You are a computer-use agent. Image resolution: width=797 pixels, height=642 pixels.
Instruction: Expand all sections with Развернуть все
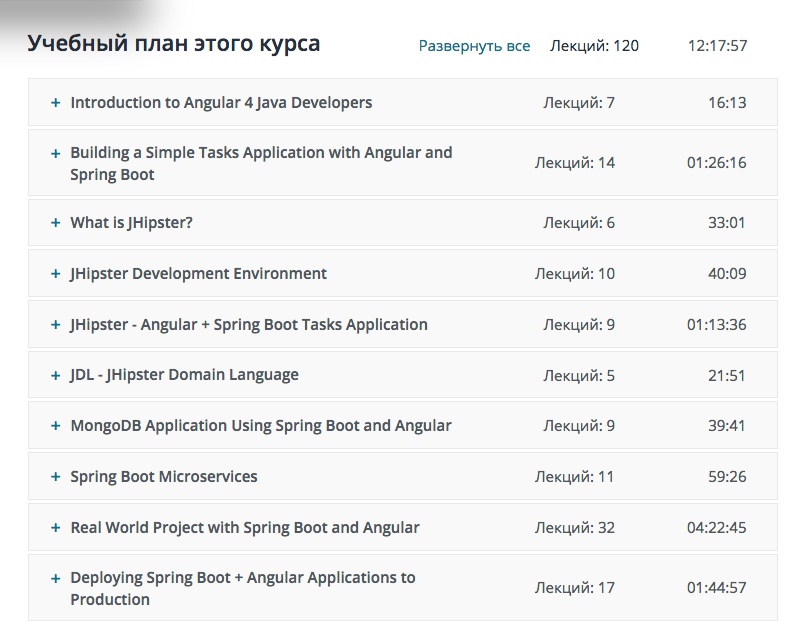(474, 46)
